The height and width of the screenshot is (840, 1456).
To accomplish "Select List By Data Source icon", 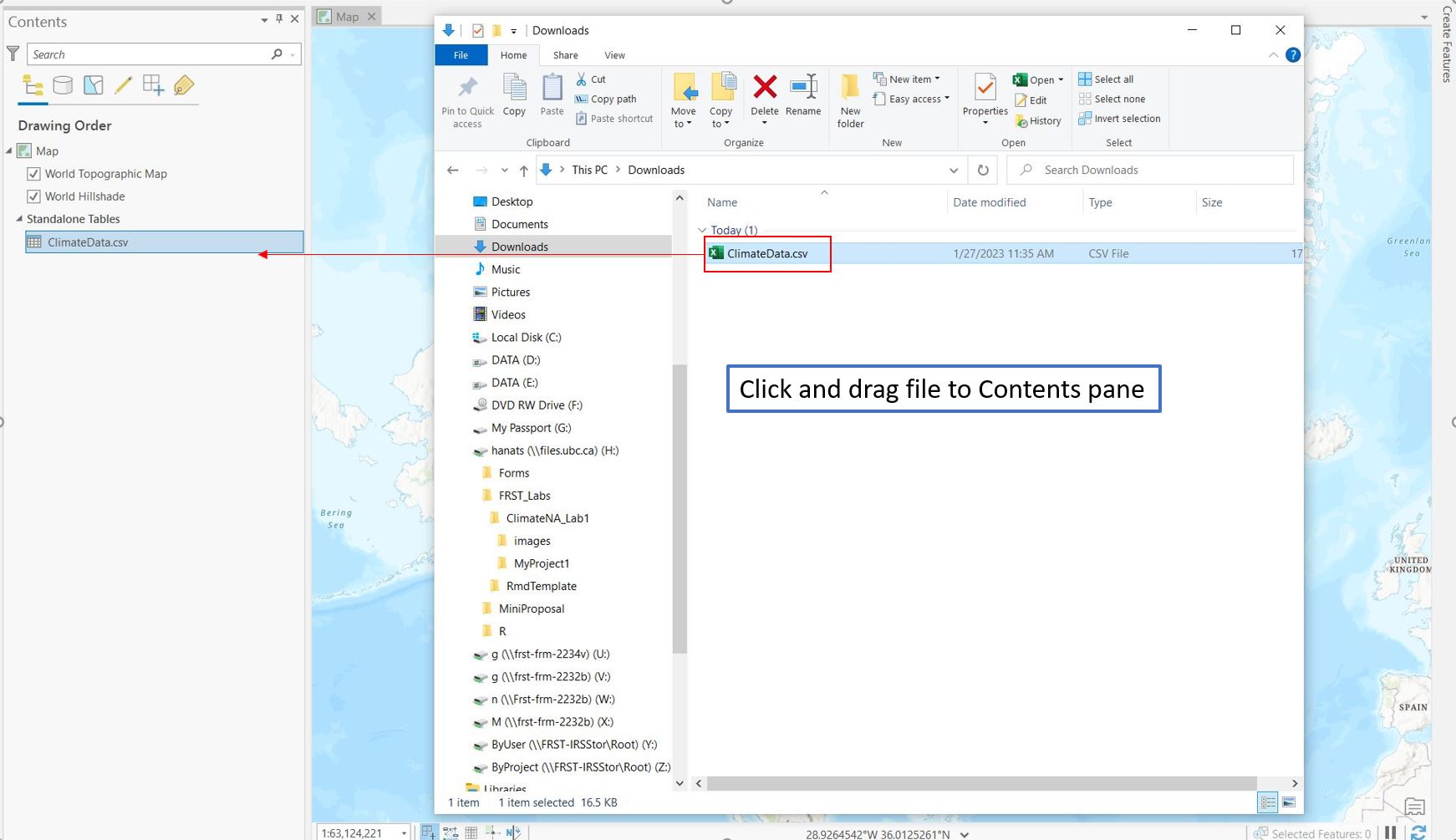I will pos(63,85).
